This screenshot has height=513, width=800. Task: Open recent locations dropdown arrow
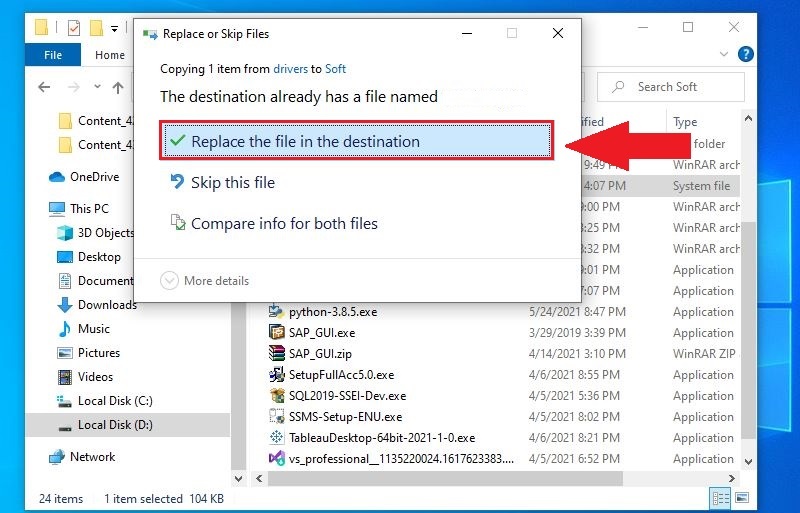[x=97, y=87]
